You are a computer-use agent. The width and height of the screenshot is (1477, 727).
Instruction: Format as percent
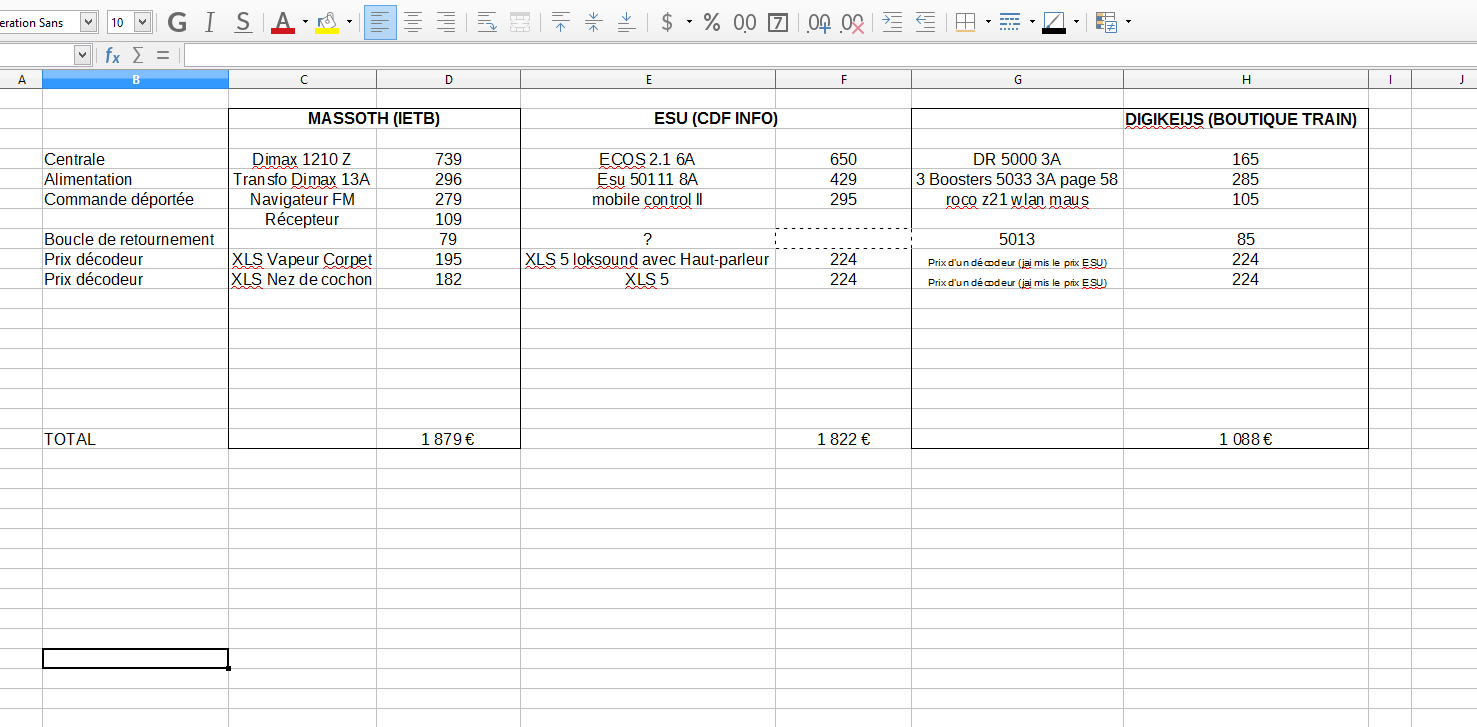[x=712, y=22]
